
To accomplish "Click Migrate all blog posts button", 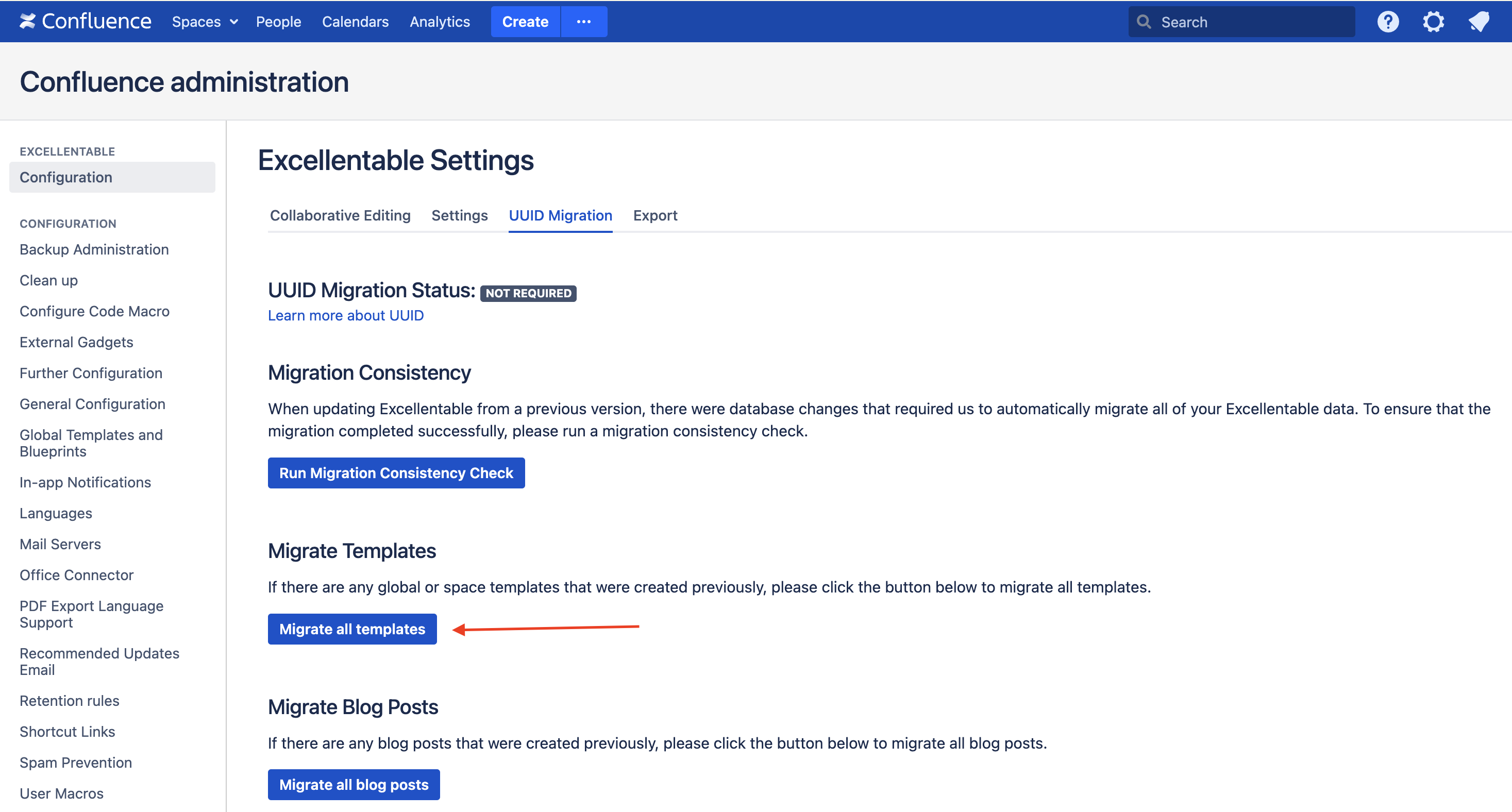I will [354, 784].
